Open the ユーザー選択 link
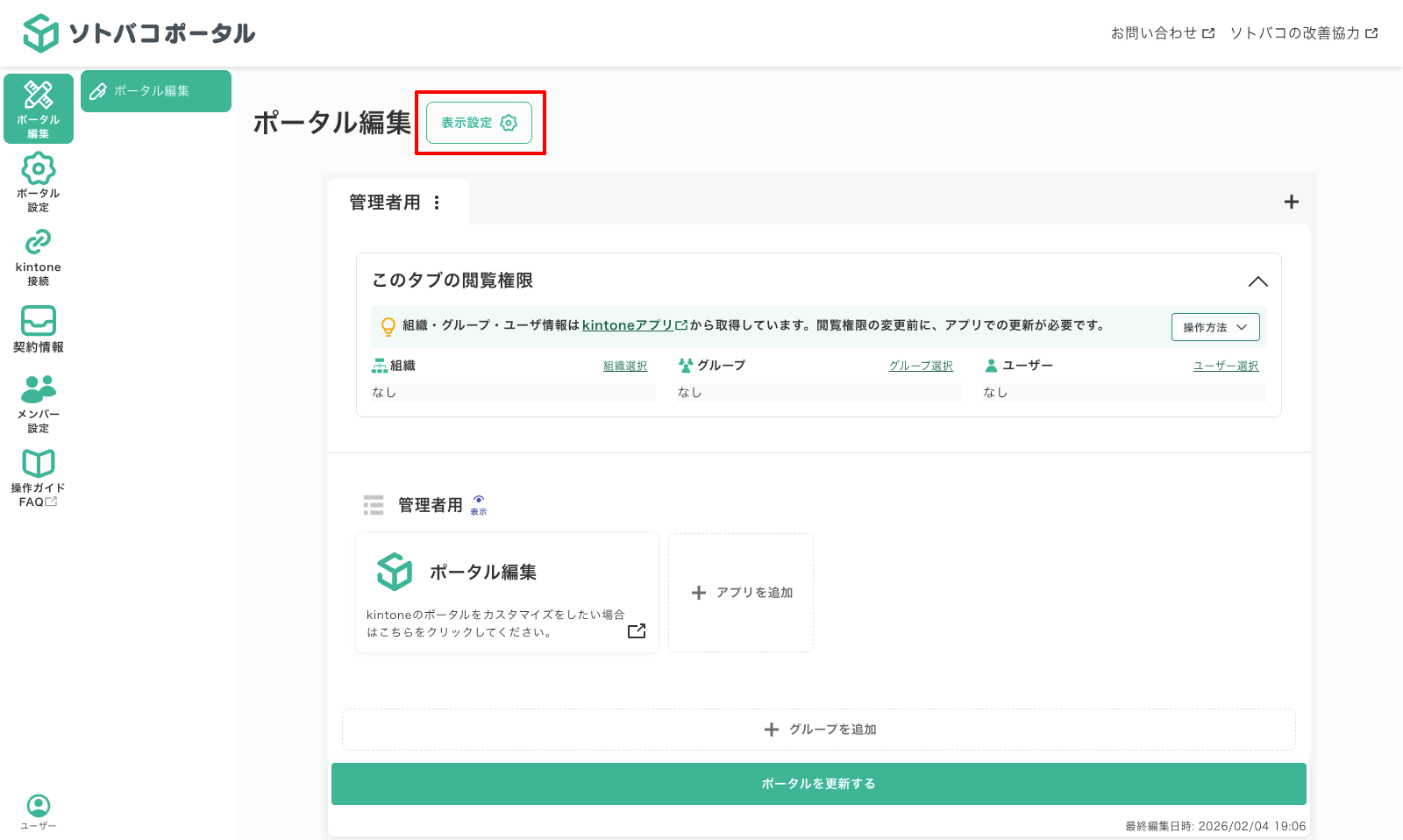The width and height of the screenshot is (1403, 840). click(x=1226, y=366)
